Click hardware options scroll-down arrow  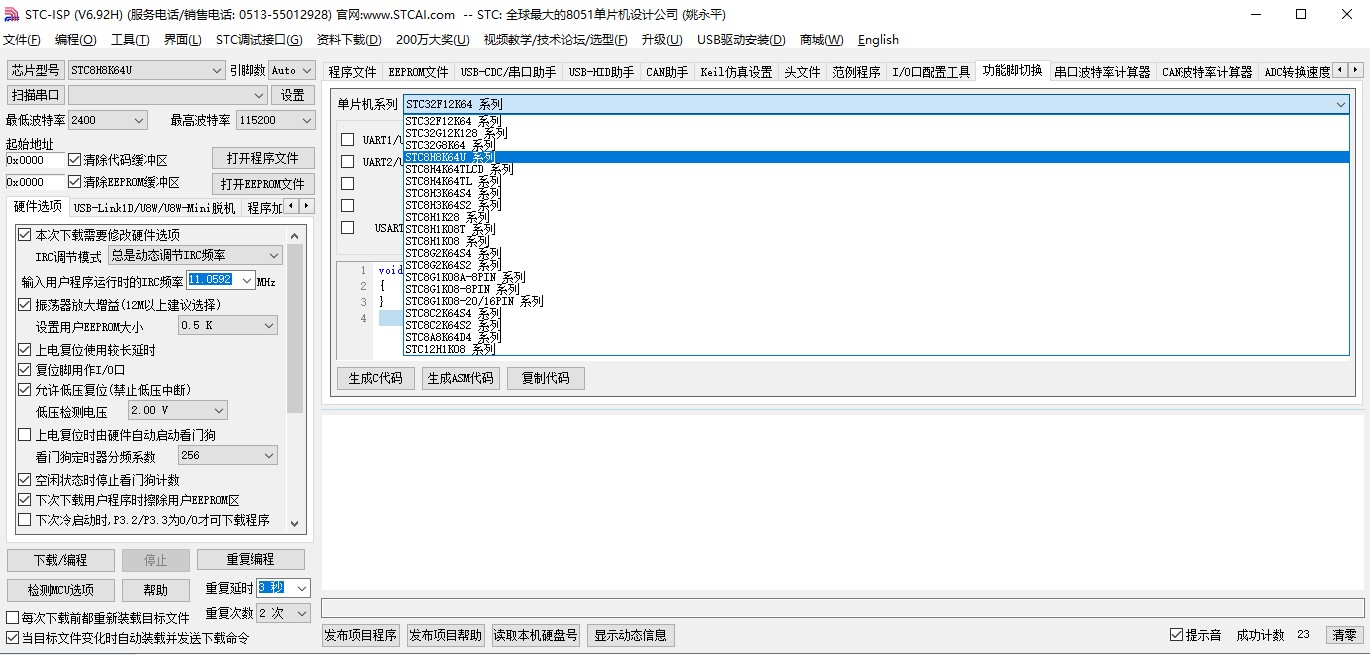(x=295, y=522)
